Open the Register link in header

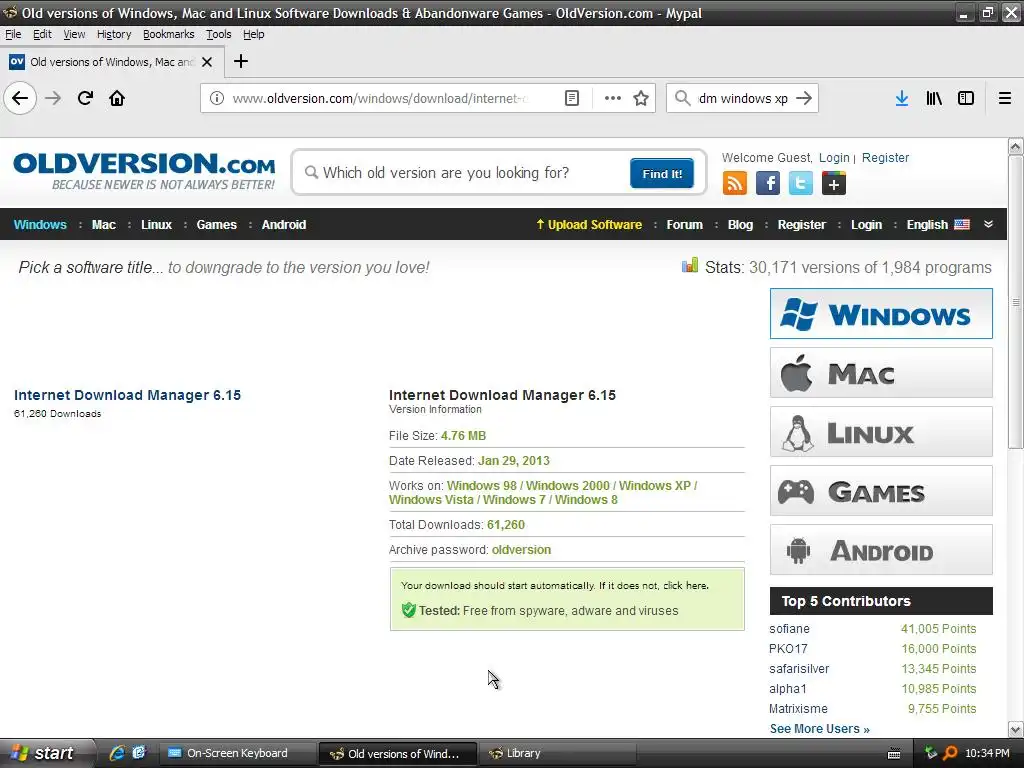point(885,157)
